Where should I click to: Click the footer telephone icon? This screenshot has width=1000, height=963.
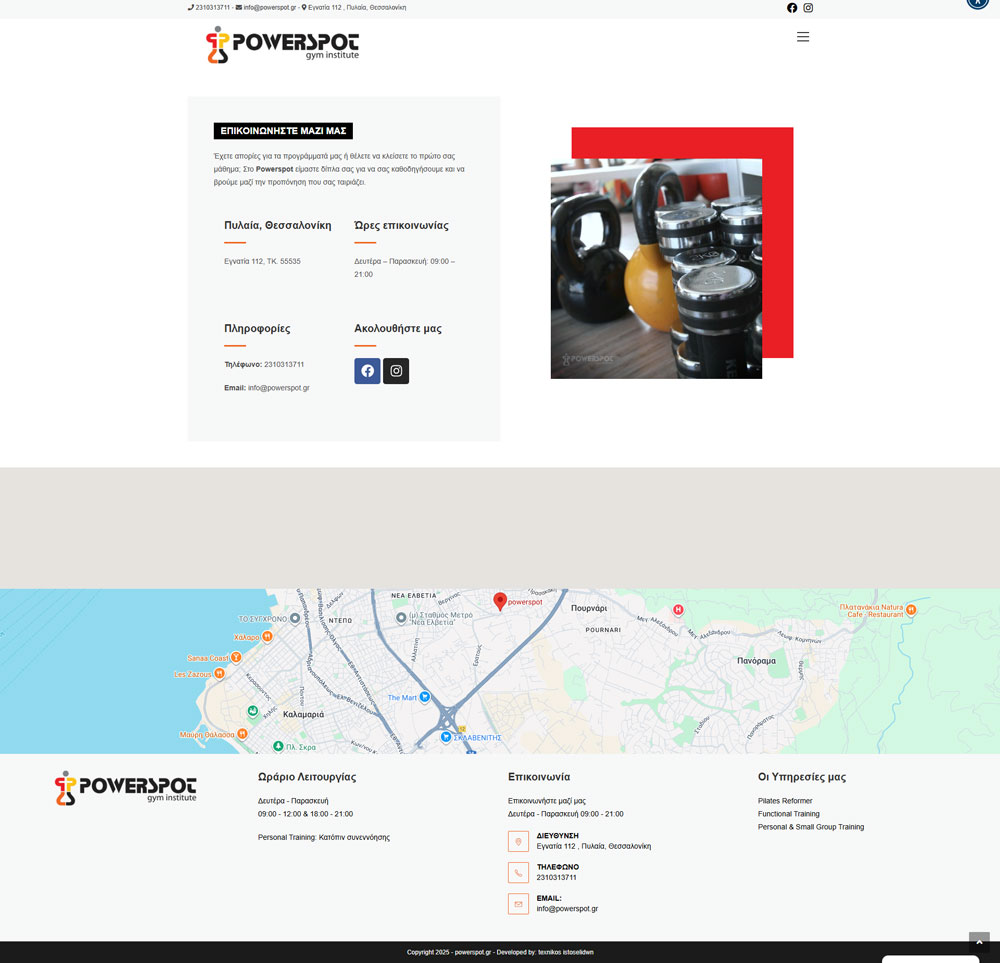(518, 873)
